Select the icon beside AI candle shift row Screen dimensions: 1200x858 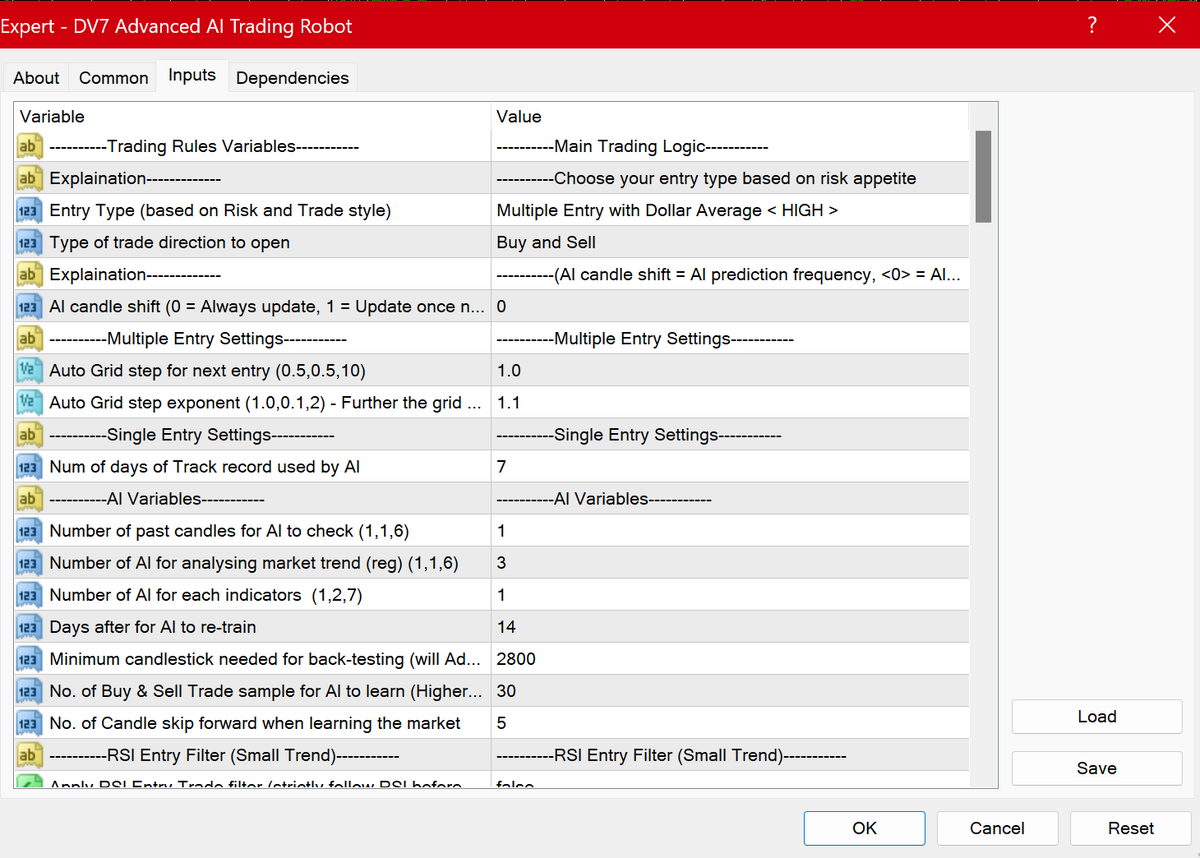28,306
